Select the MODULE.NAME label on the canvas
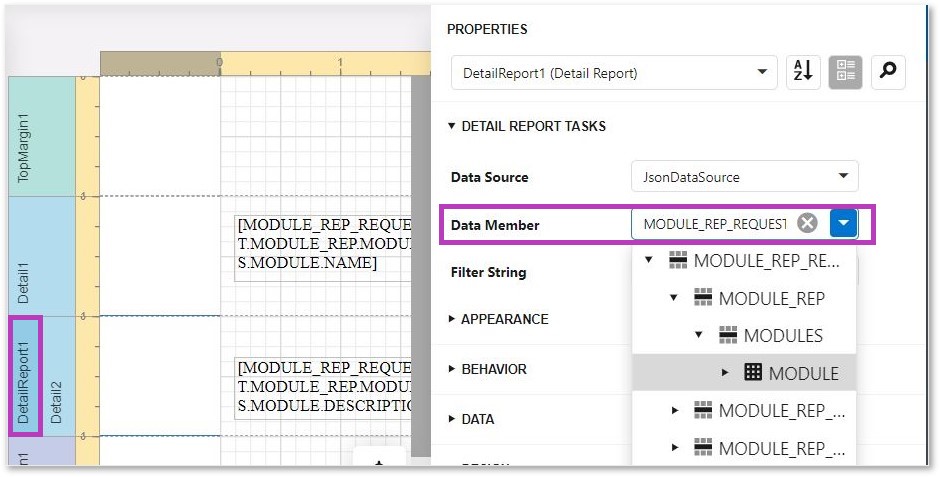 (323, 244)
